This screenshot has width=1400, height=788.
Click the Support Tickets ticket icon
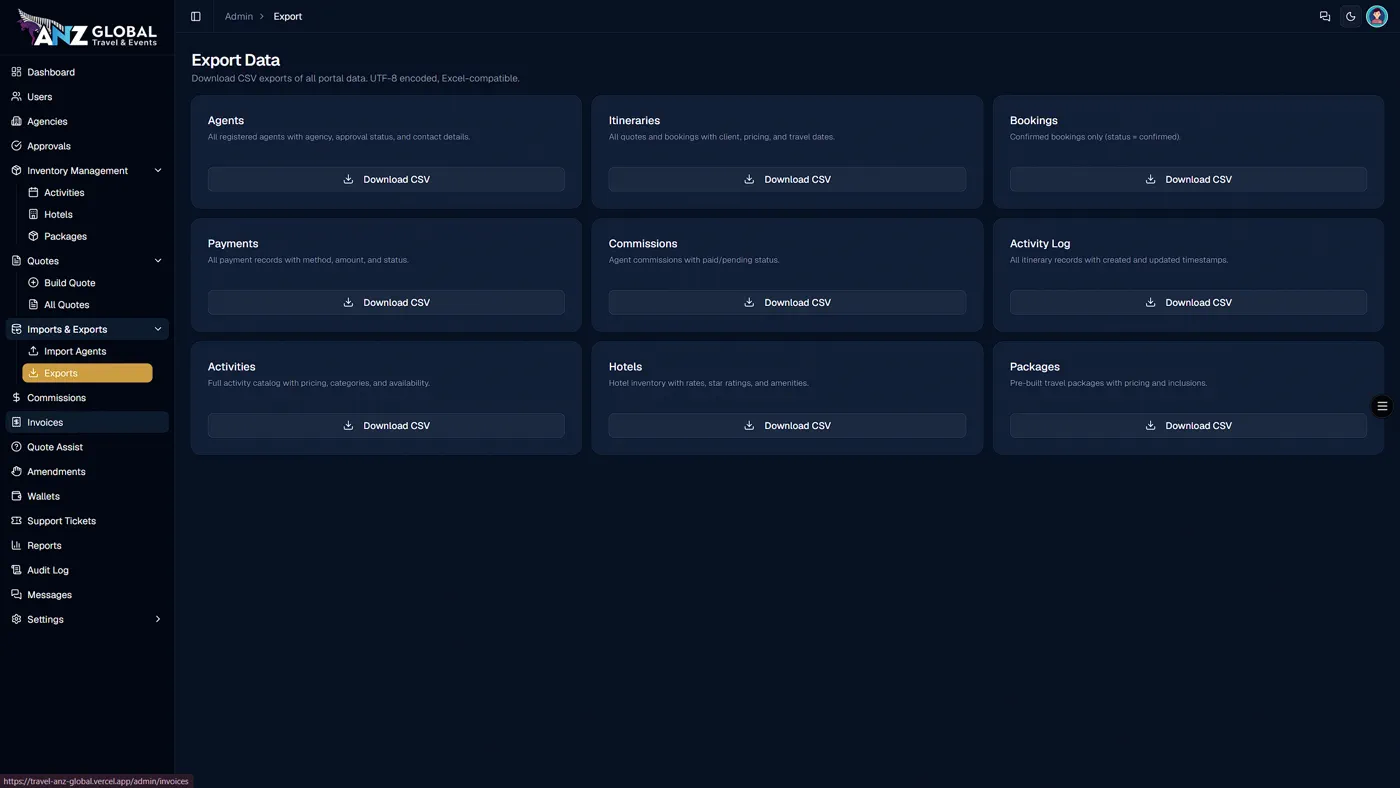point(16,521)
